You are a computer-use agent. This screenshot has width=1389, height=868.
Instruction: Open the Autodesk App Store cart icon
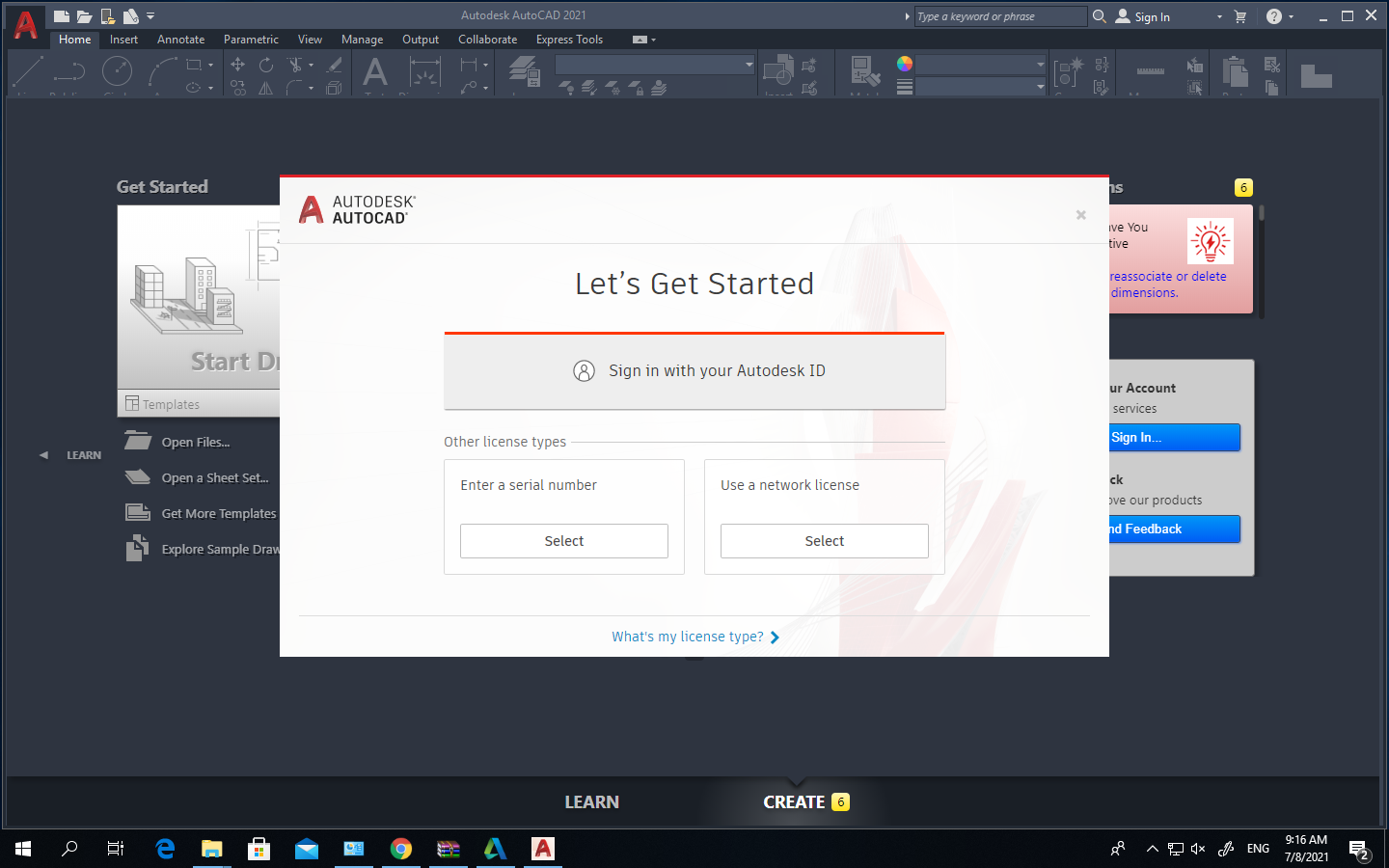pos(1240,16)
